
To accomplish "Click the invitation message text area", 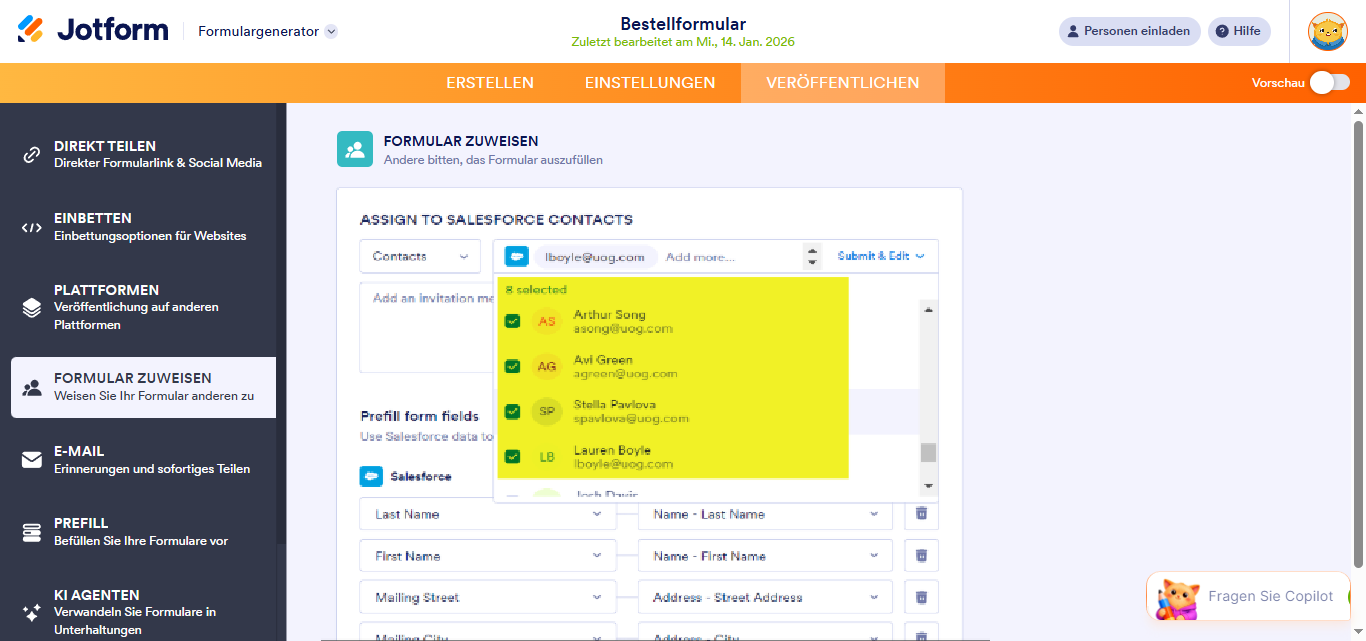I will point(427,327).
